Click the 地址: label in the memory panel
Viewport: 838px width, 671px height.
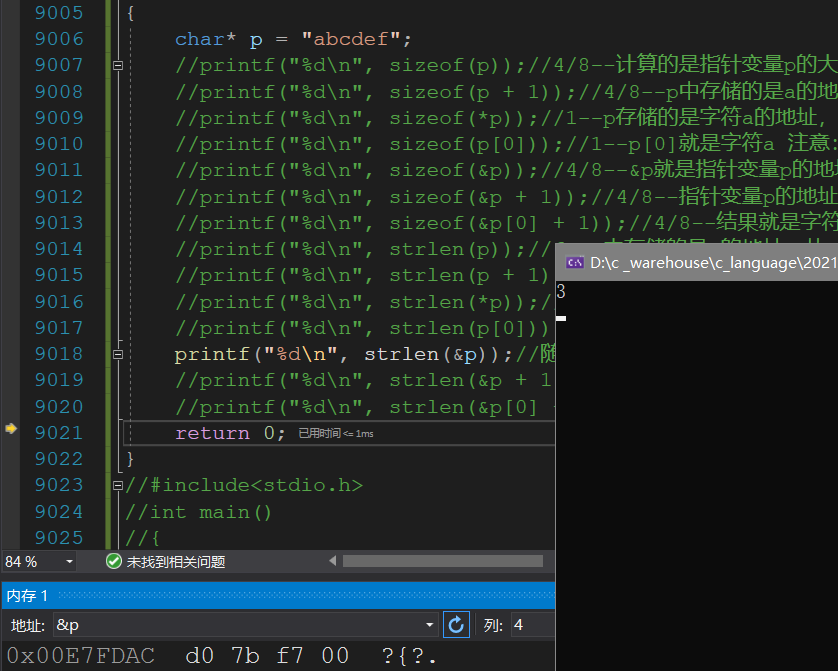[28, 625]
